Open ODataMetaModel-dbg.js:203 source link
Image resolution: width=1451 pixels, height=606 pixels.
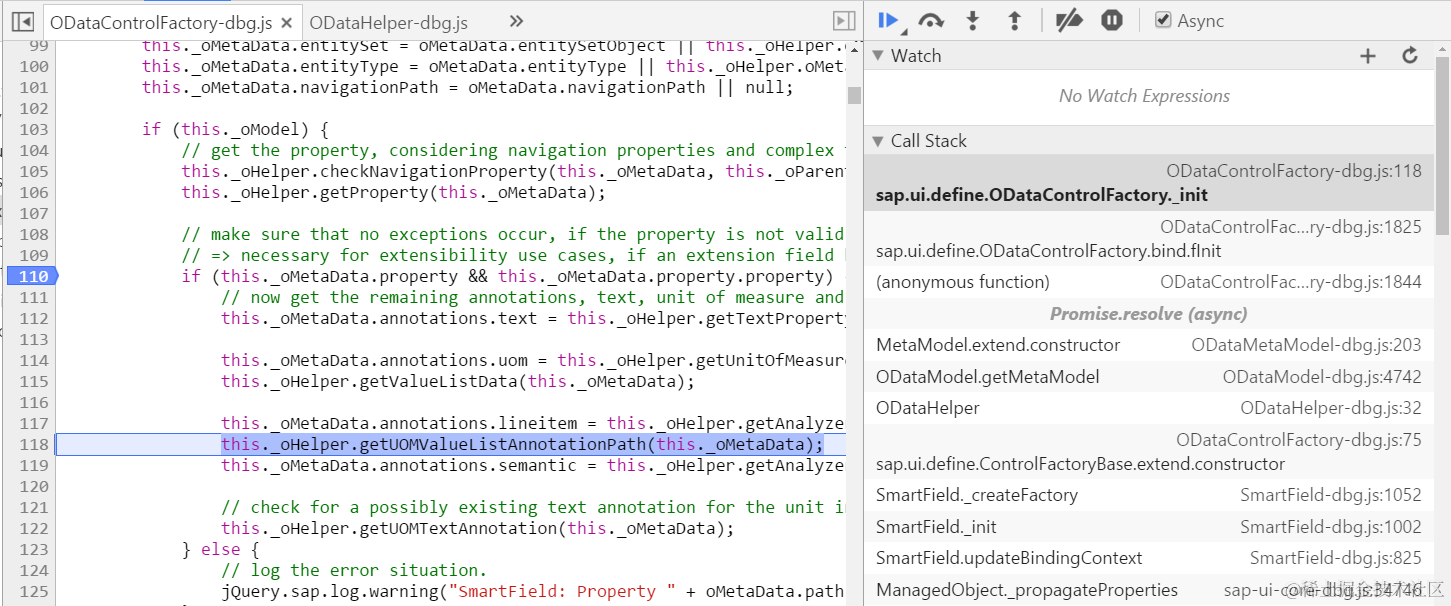tap(1306, 345)
